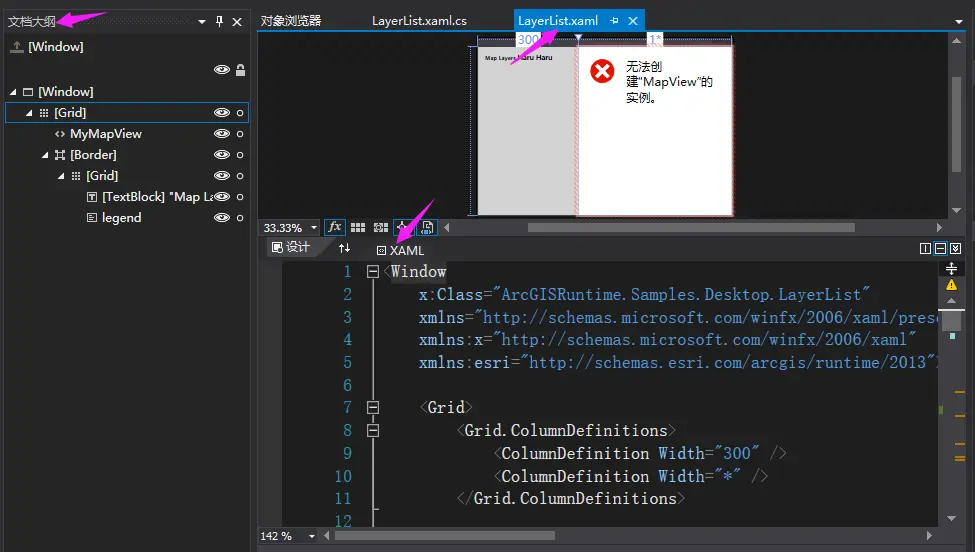Image resolution: width=975 pixels, height=552 pixels.
Task: Swap the design and XAML panes
Action: point(344,249)
